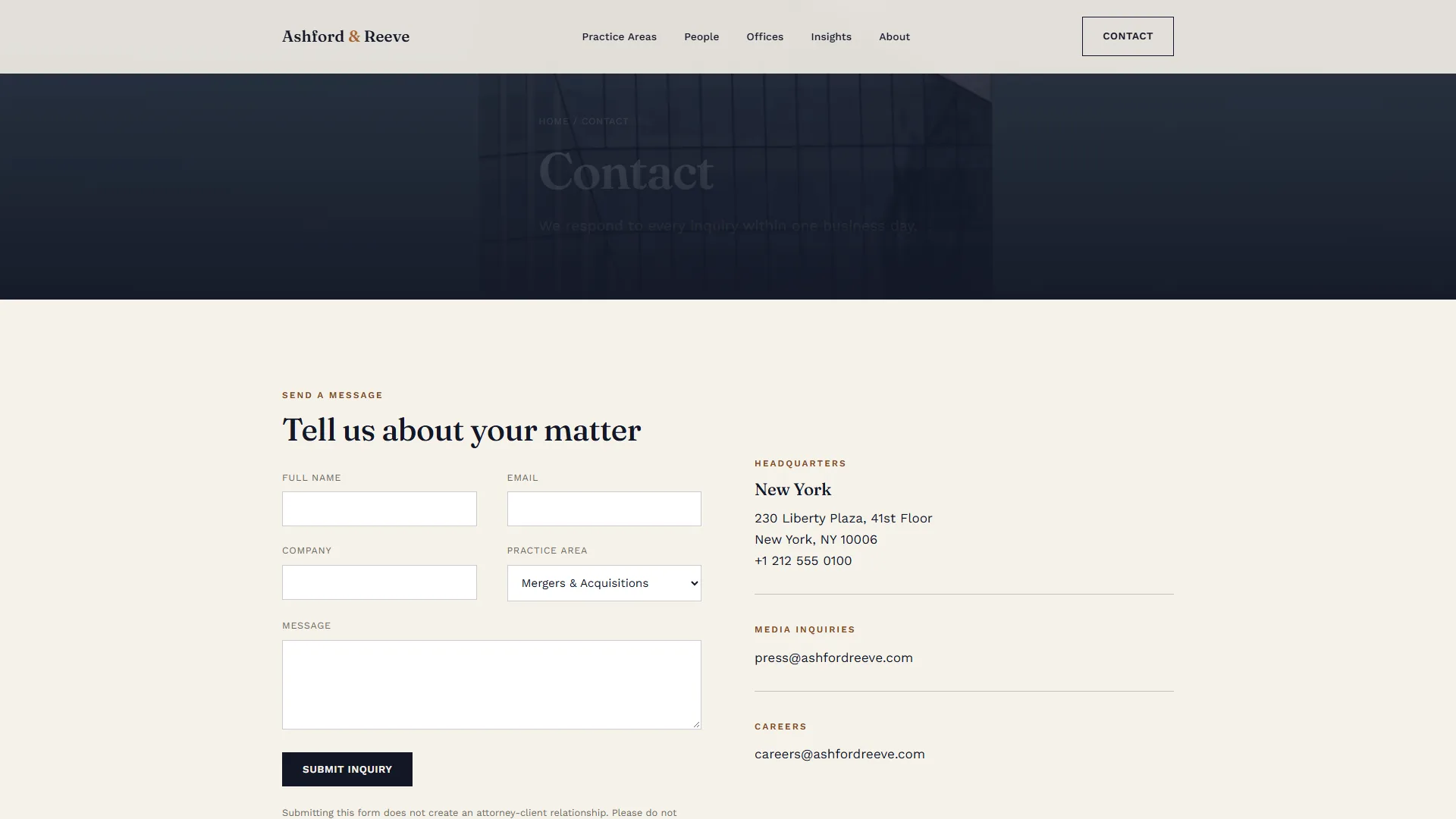Open the Ashford & Reeve logo homepage link

tap(346, 36)
